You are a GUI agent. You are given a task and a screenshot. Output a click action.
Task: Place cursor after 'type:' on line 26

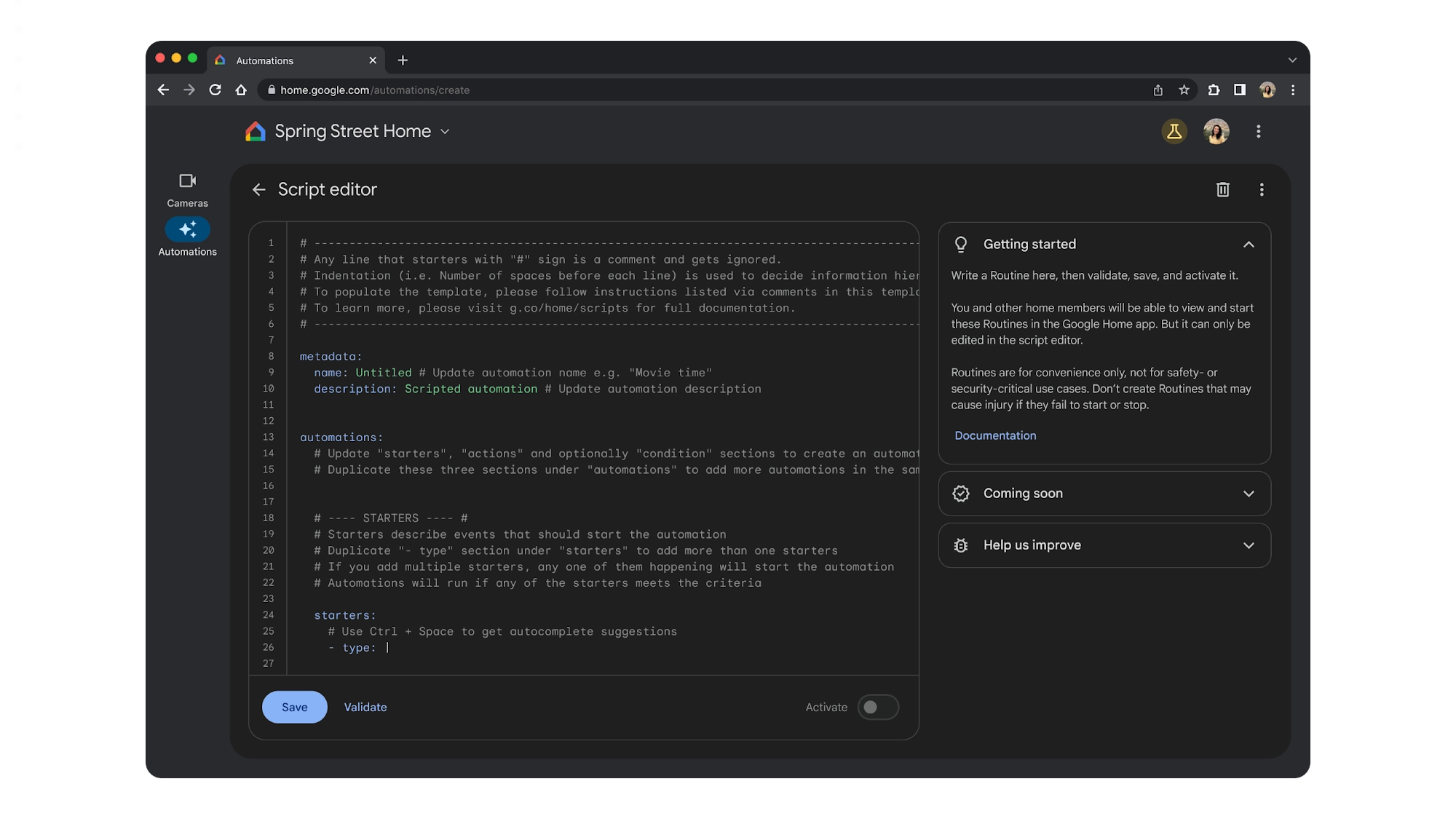(387, 648)
